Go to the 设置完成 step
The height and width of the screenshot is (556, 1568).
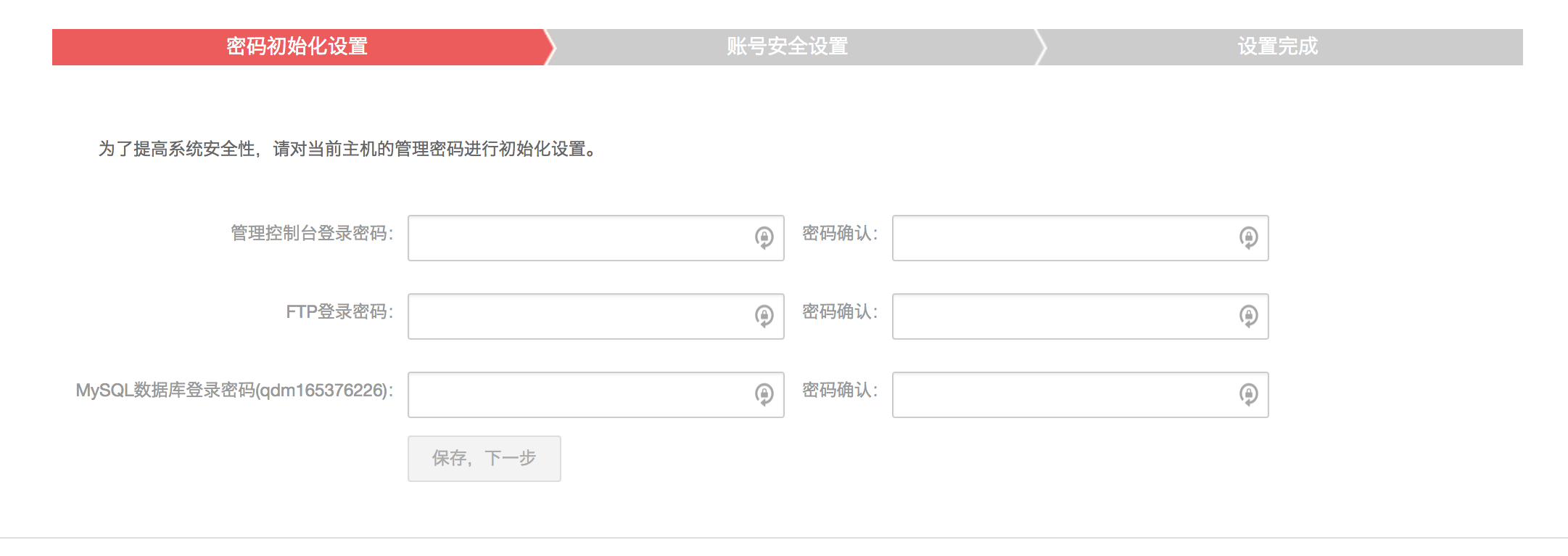tap(1277, 46)
